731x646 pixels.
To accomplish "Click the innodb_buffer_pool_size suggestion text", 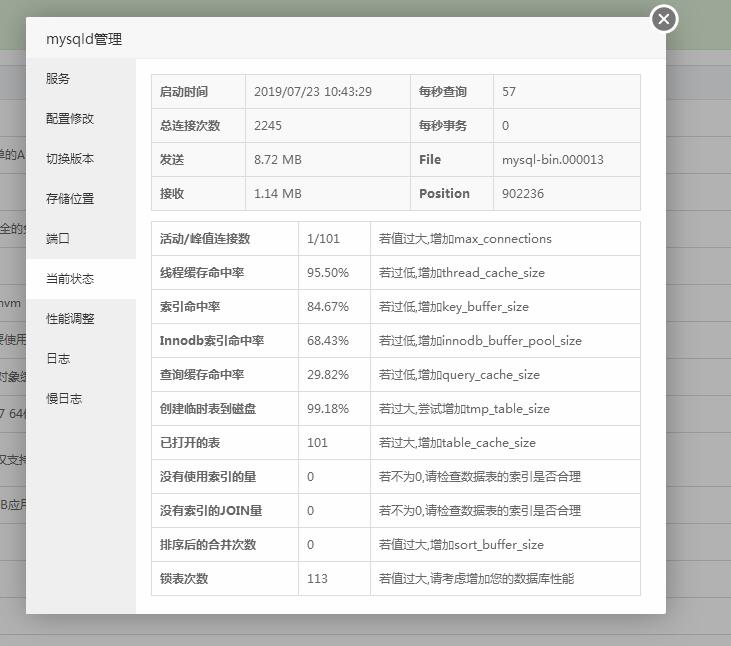I will [480, 341].
